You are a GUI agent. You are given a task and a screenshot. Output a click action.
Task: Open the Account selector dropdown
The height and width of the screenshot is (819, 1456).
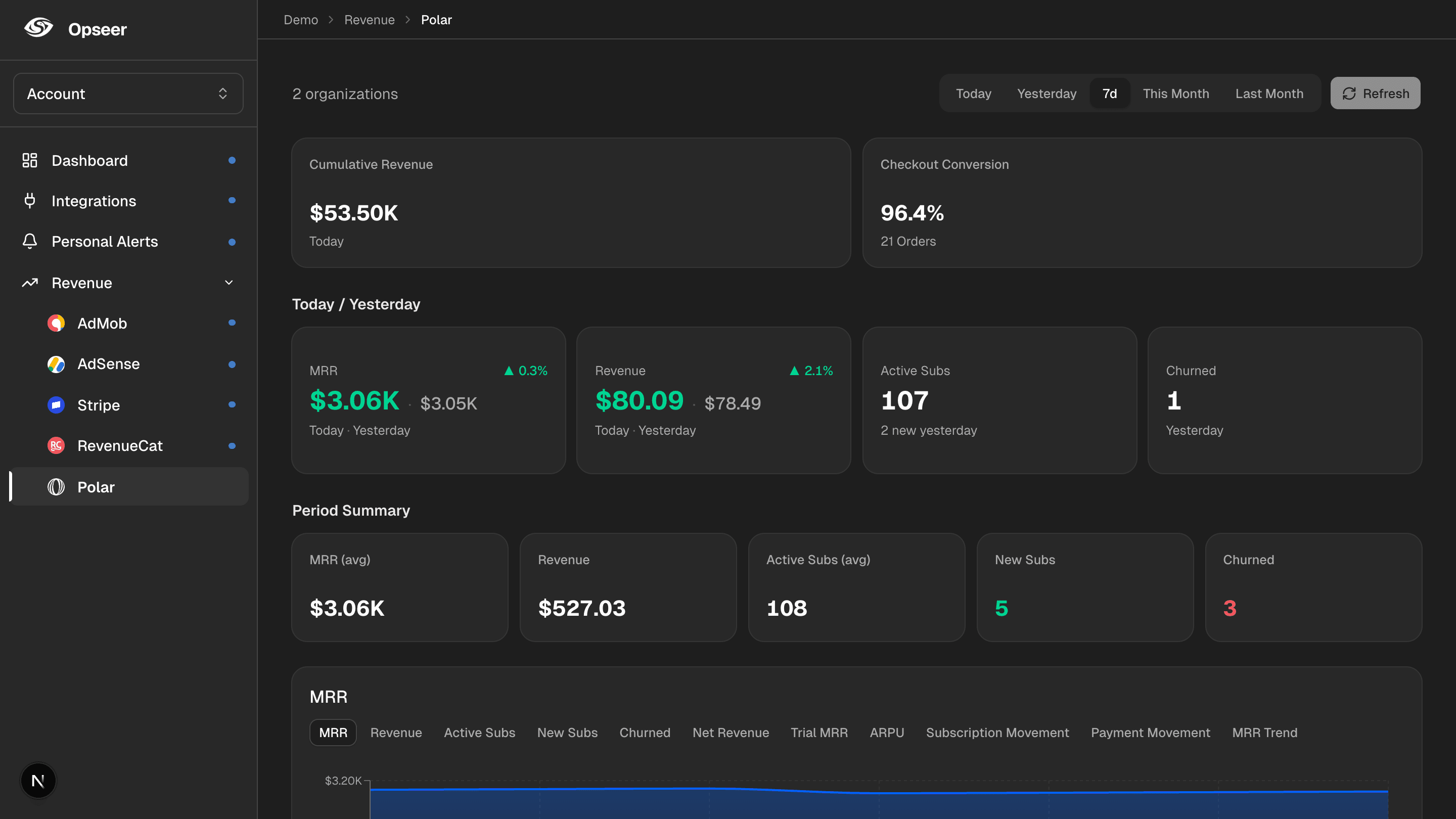pyautogui.click(x=128, y=93)
